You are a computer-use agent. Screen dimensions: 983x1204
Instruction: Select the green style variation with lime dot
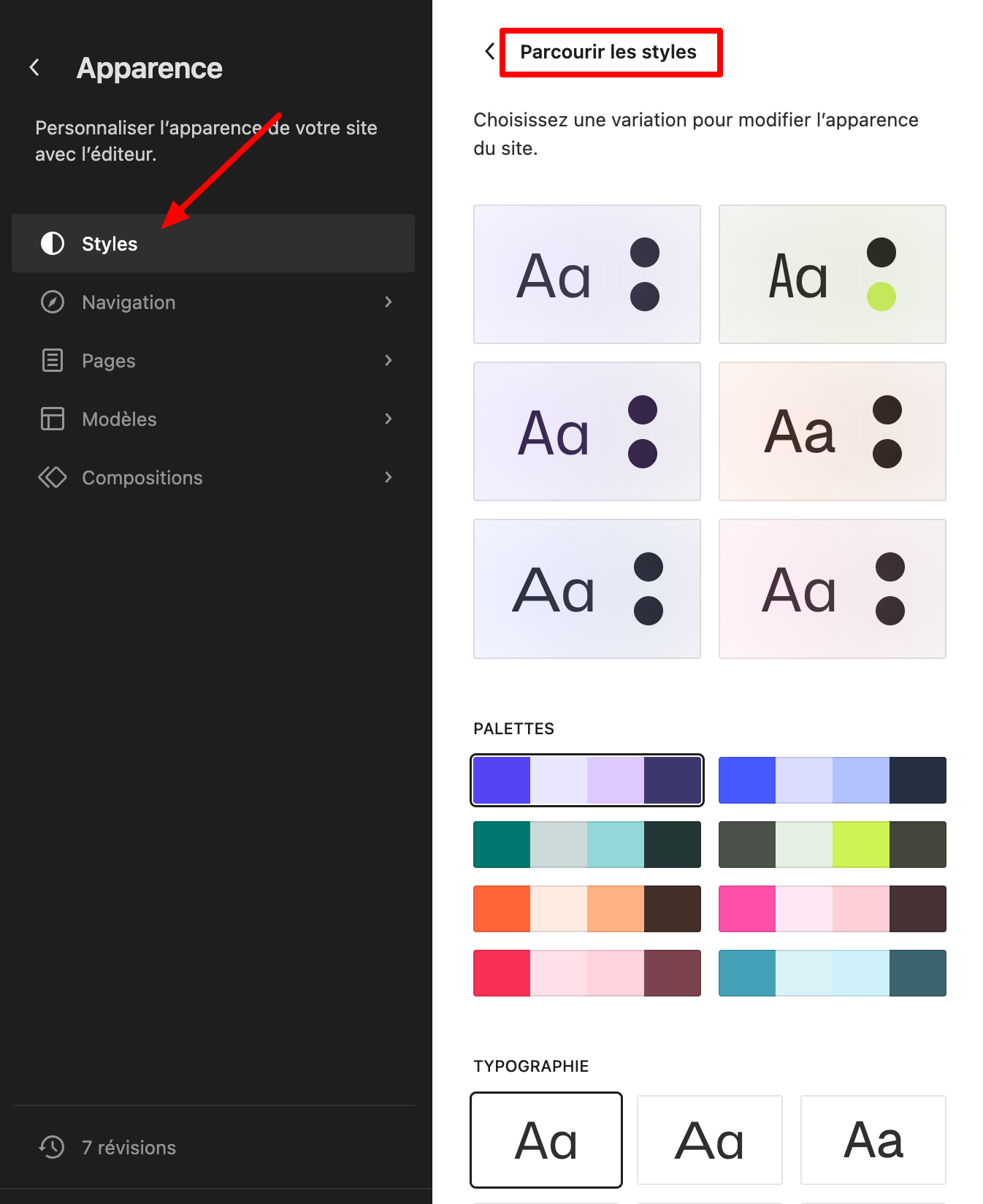click(x=833, y=274)
